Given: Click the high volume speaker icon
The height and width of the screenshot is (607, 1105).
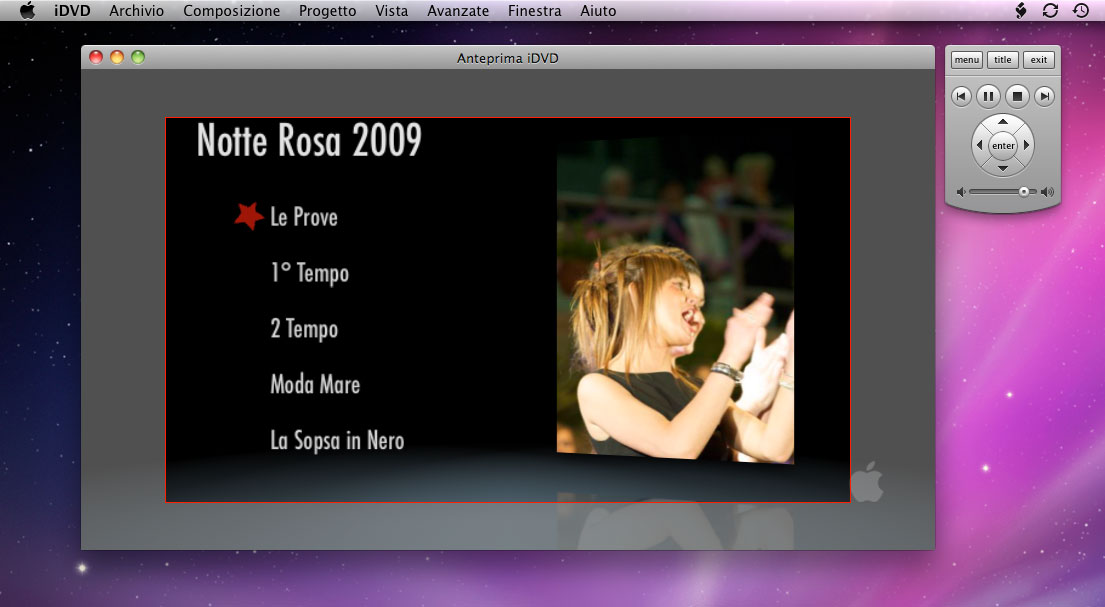Looking at the screenshot, I should pyautogui.click(x=1047, y=192).
